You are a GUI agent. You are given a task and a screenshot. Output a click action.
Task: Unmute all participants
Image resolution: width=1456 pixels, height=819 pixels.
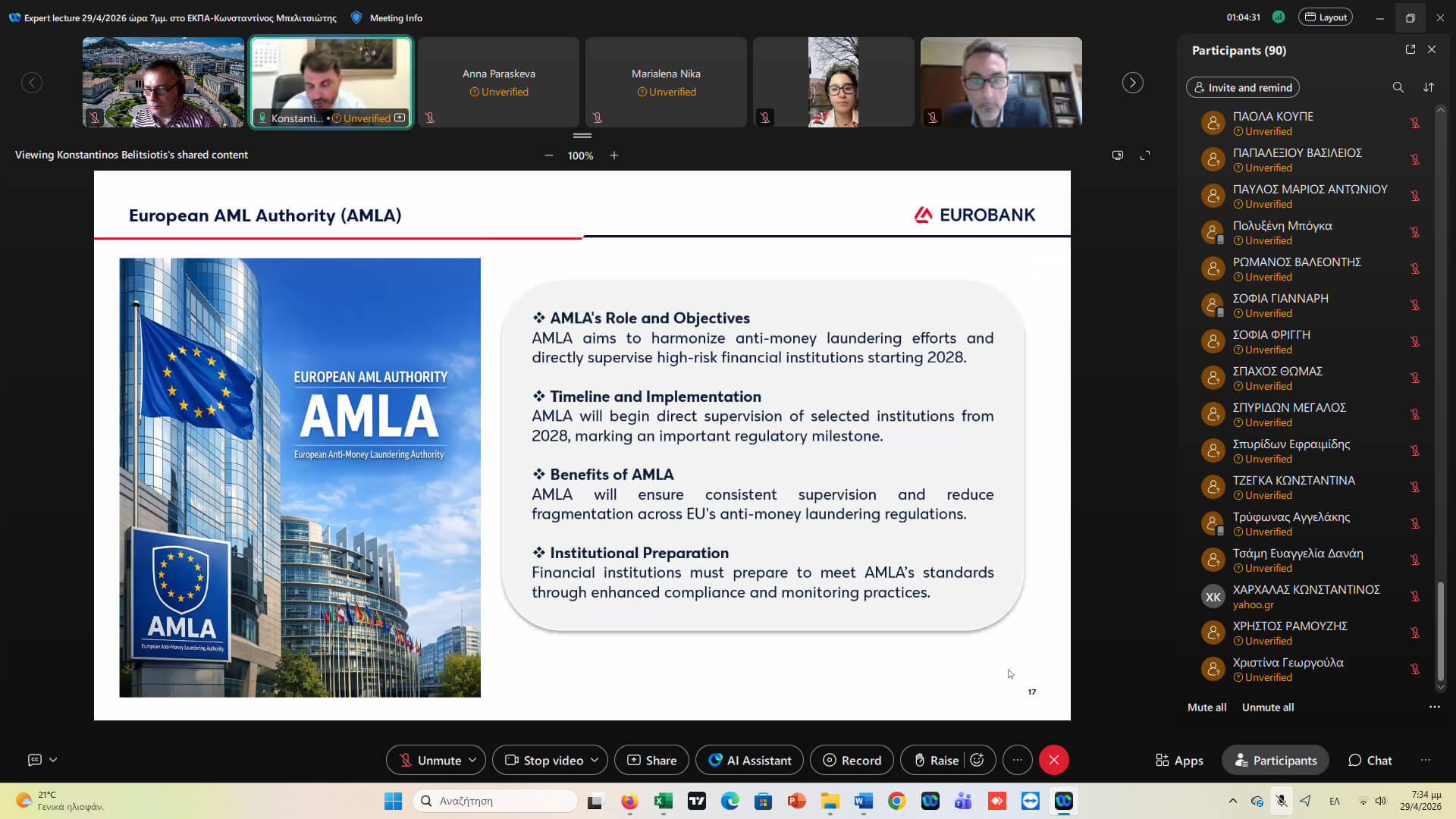point(1268,707)
